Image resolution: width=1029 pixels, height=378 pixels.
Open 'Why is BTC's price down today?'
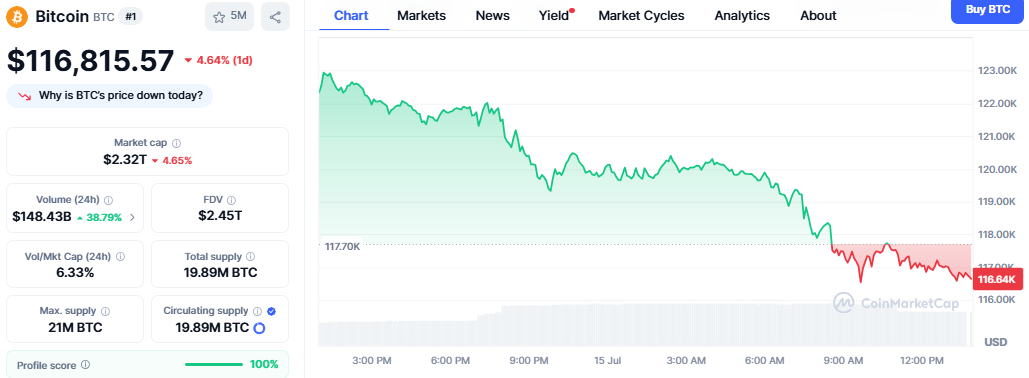click(x=110, y=96)
